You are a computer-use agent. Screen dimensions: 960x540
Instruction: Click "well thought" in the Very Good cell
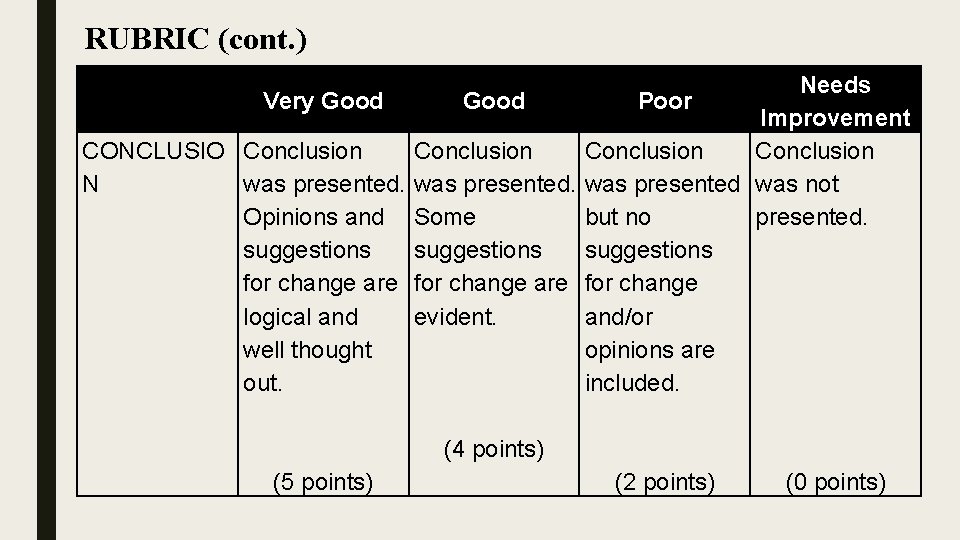(307, 350)
